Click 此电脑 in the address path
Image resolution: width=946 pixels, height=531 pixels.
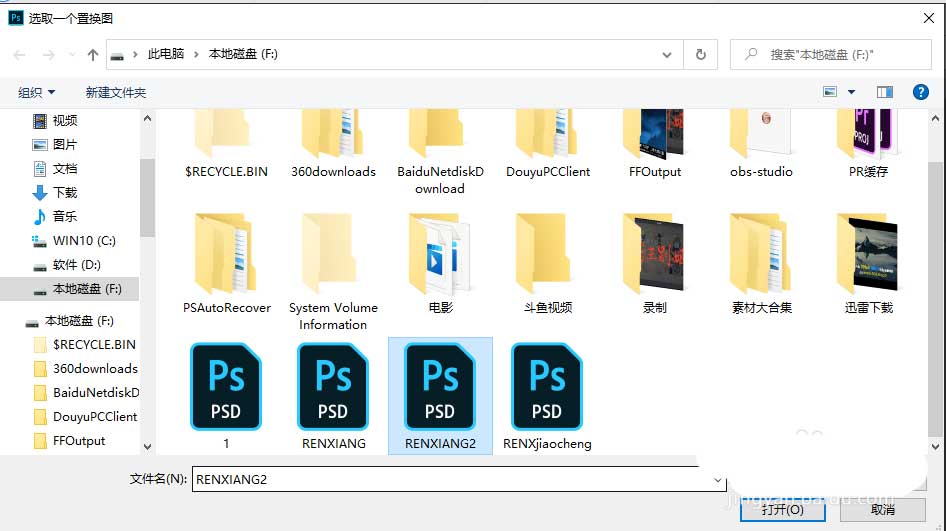click(166, 54)
